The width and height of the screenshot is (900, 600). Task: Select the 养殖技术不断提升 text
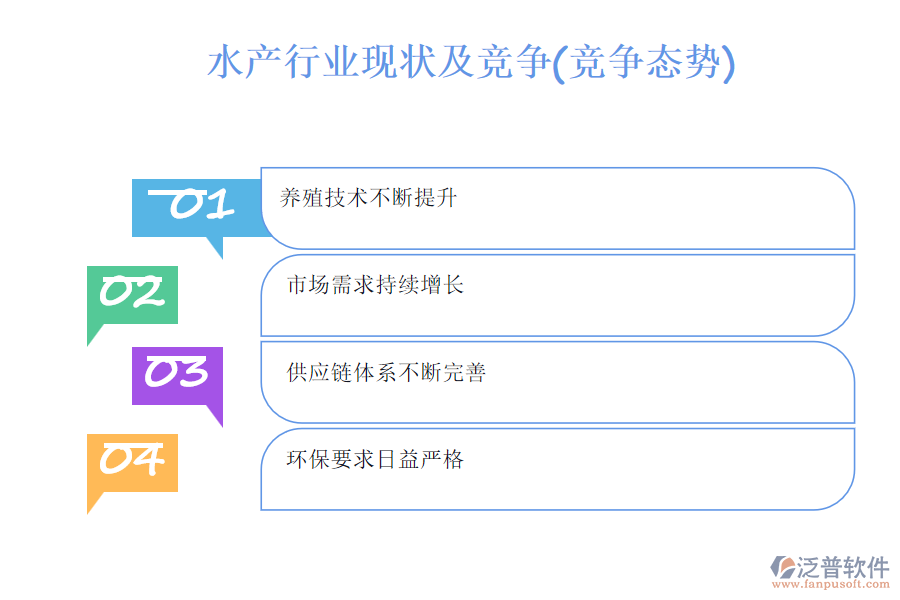(368, 198)
